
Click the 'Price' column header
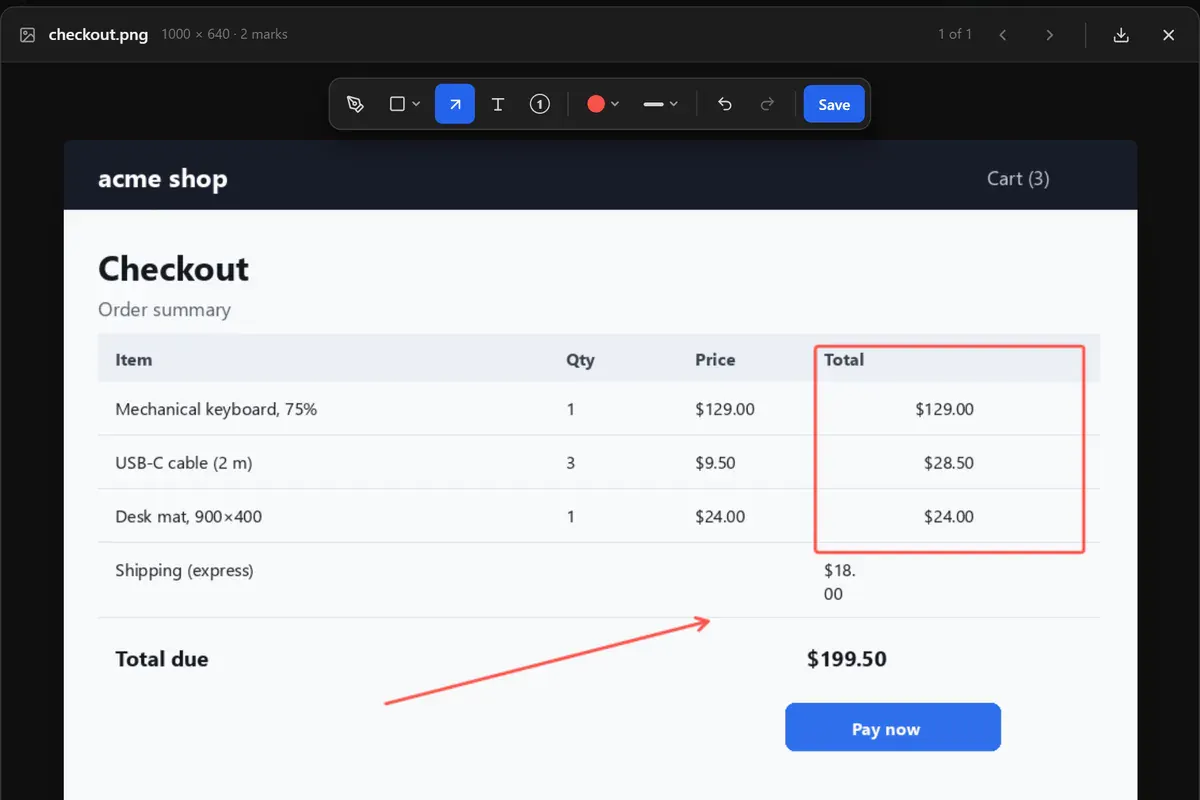715,359
